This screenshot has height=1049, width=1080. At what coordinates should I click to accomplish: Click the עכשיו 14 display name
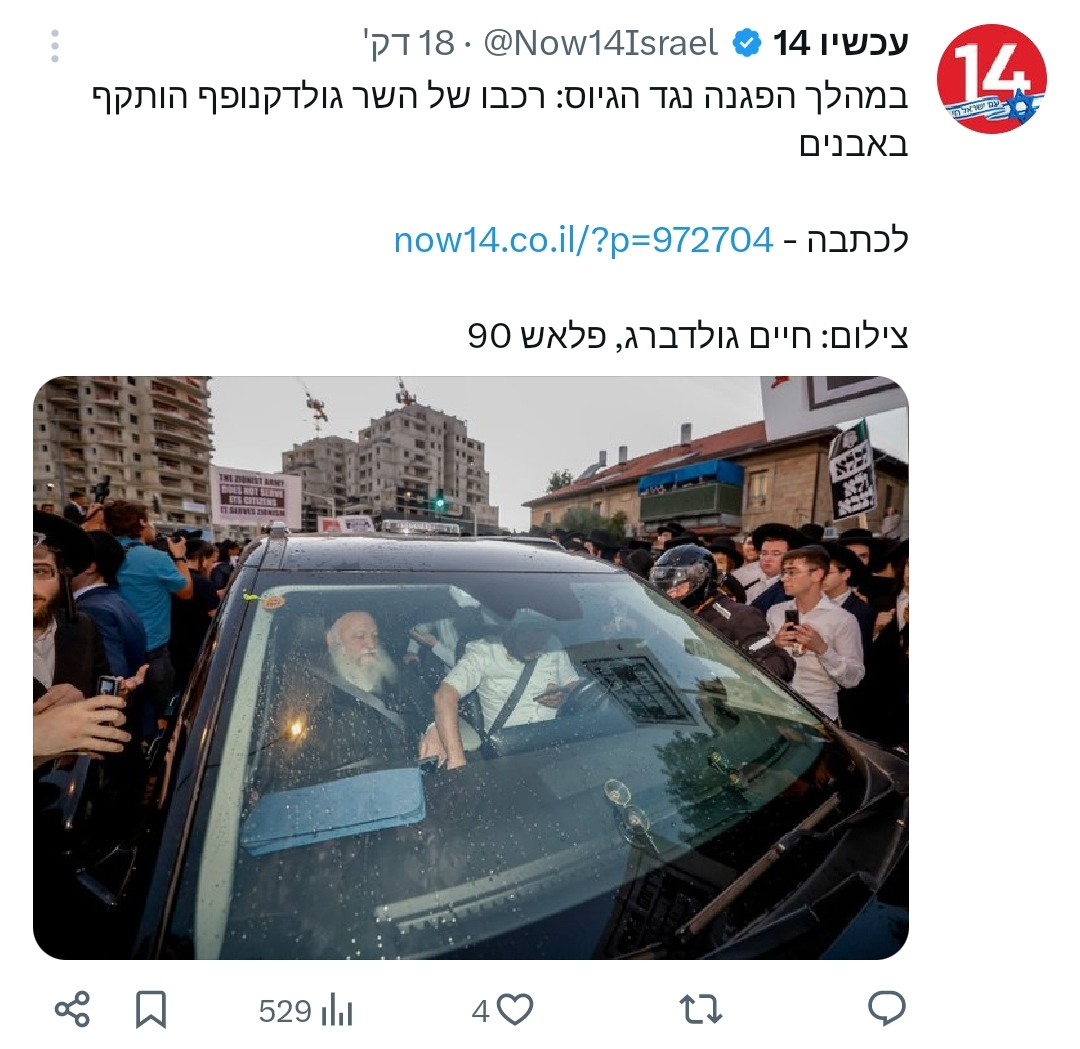840,43
